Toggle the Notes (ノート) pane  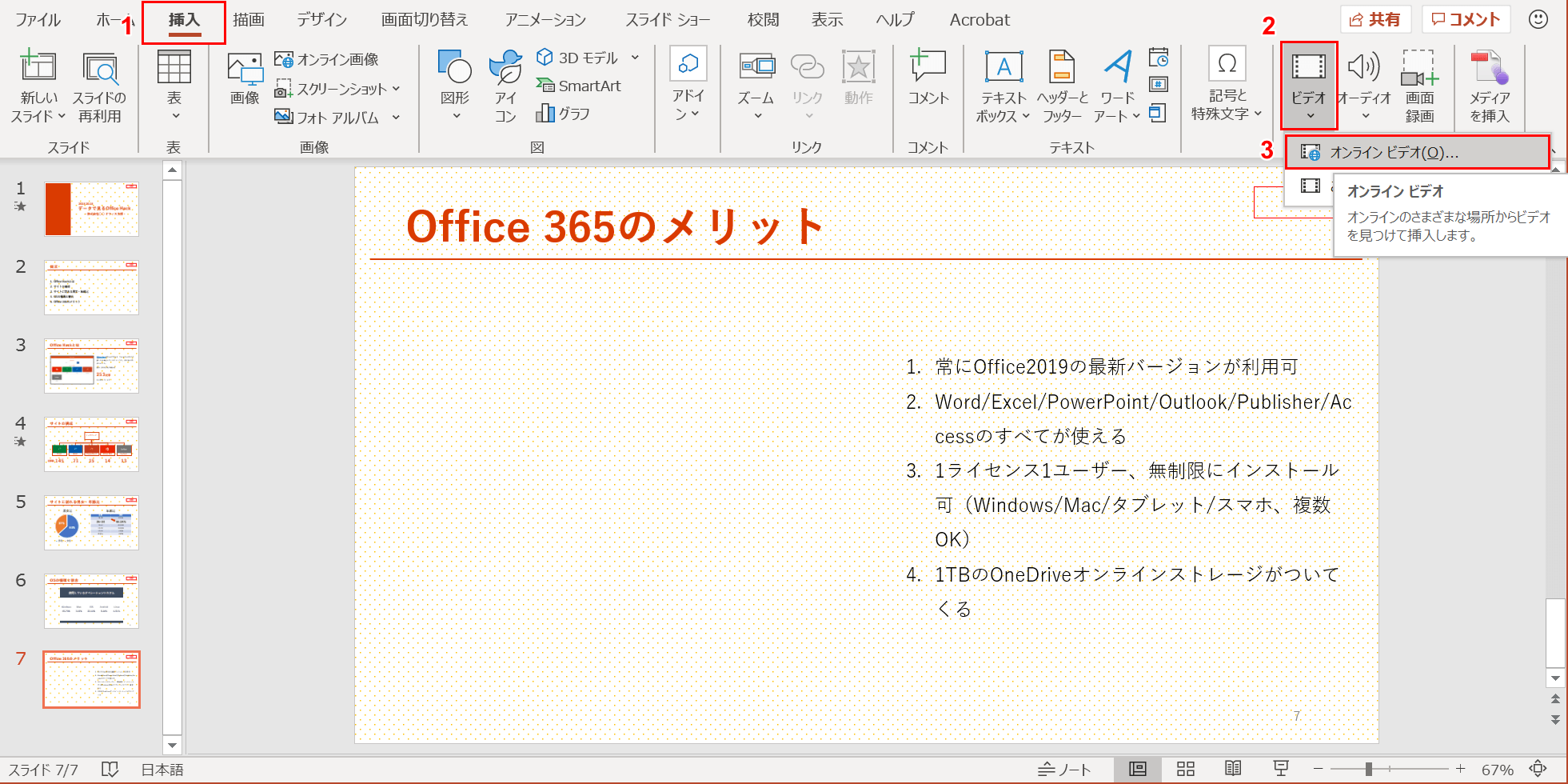tap(1064, 770)
